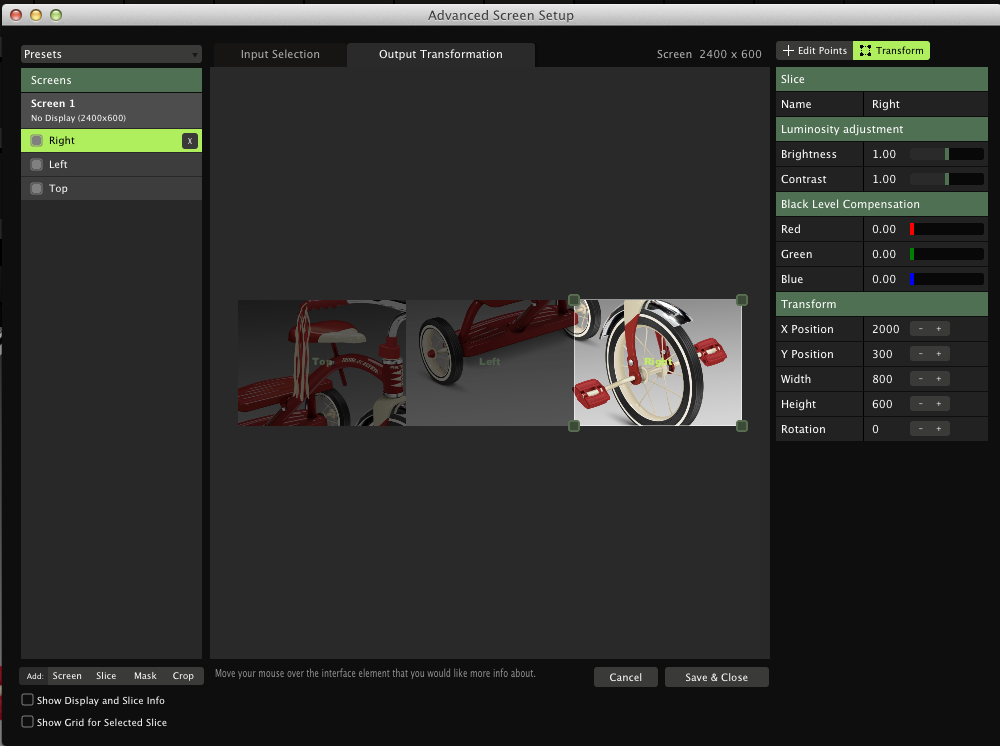Adjust the Brightness slider
Viewport: 1000px width, 746px height.
pyautogui.click(x=947, y=155)
